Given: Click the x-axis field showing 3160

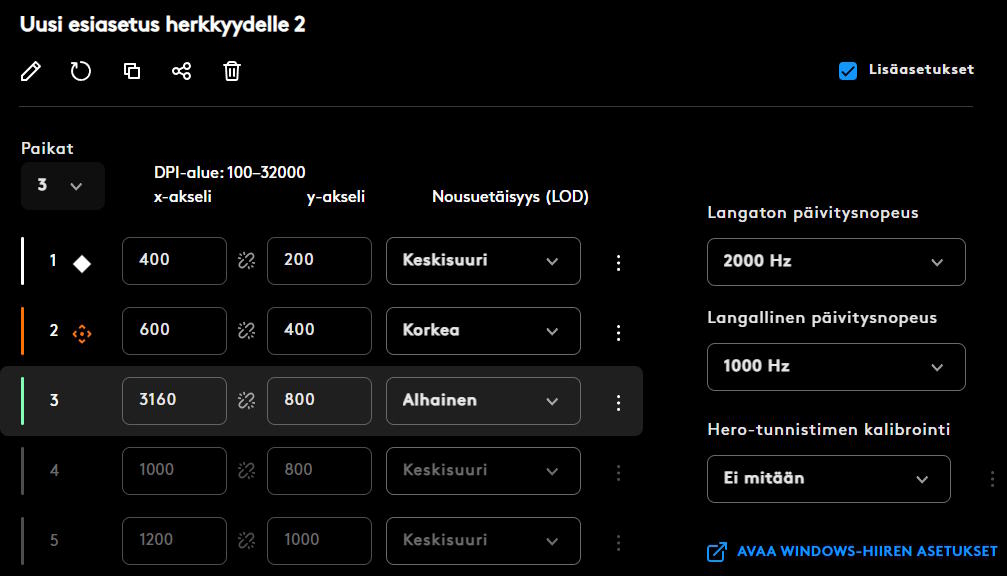Looking at the screenshot, I should (x=174, y=401).
